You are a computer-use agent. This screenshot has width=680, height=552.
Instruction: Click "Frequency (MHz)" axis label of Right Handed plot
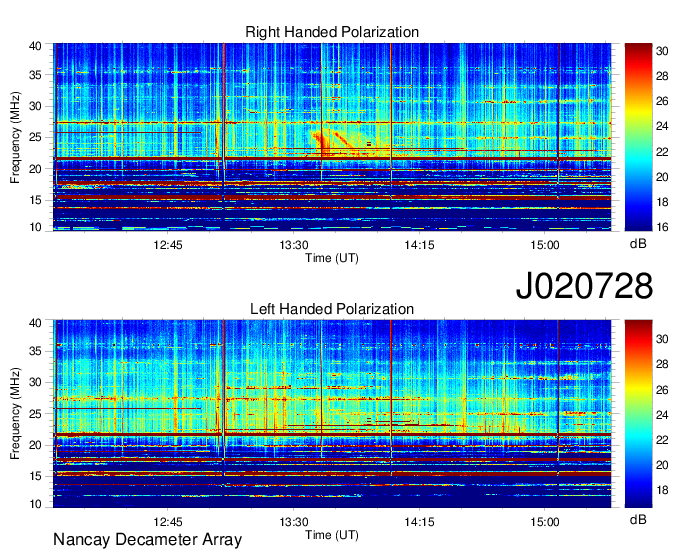[x=15, y=137]
